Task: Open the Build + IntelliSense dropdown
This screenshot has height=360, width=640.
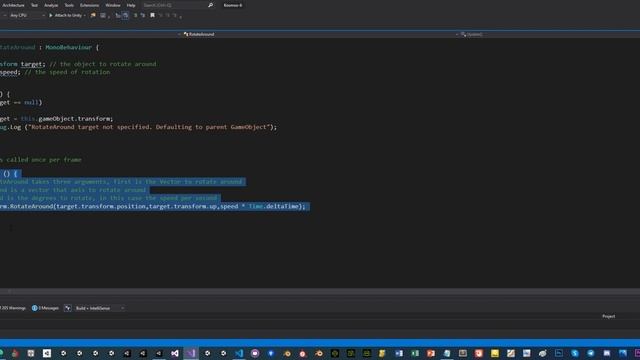Action: (x=99, y=308)
